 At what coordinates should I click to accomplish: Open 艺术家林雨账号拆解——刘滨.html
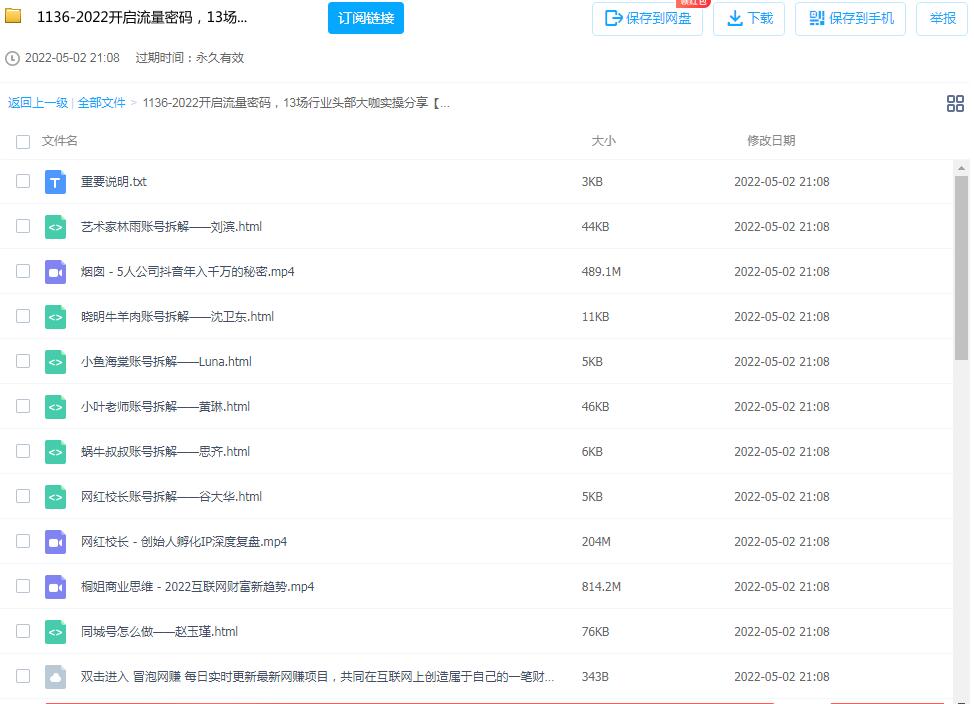tap(171, 227)
